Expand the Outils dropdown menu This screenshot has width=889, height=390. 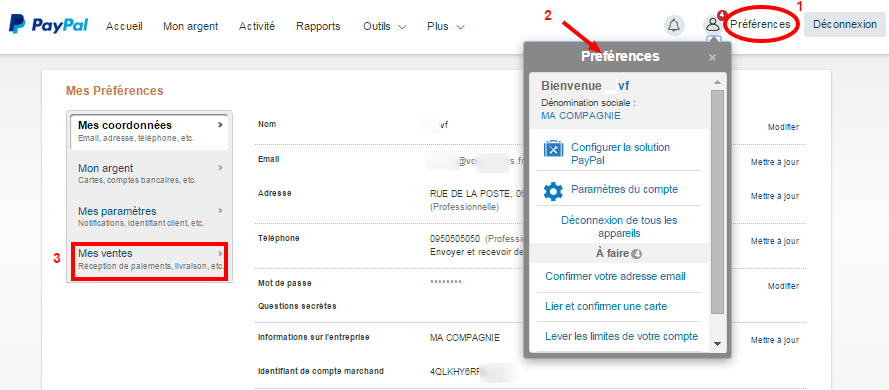click(x=384, y=26)
